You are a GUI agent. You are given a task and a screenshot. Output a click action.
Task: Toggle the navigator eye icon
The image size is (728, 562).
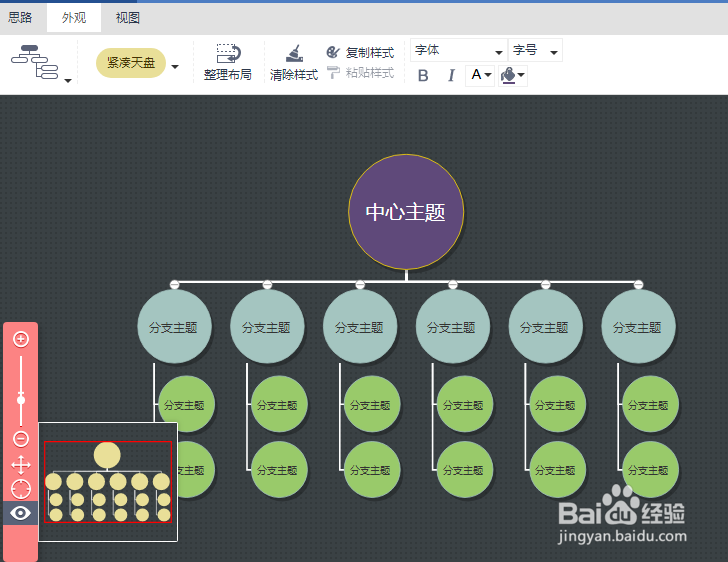(x=20, y=513)
